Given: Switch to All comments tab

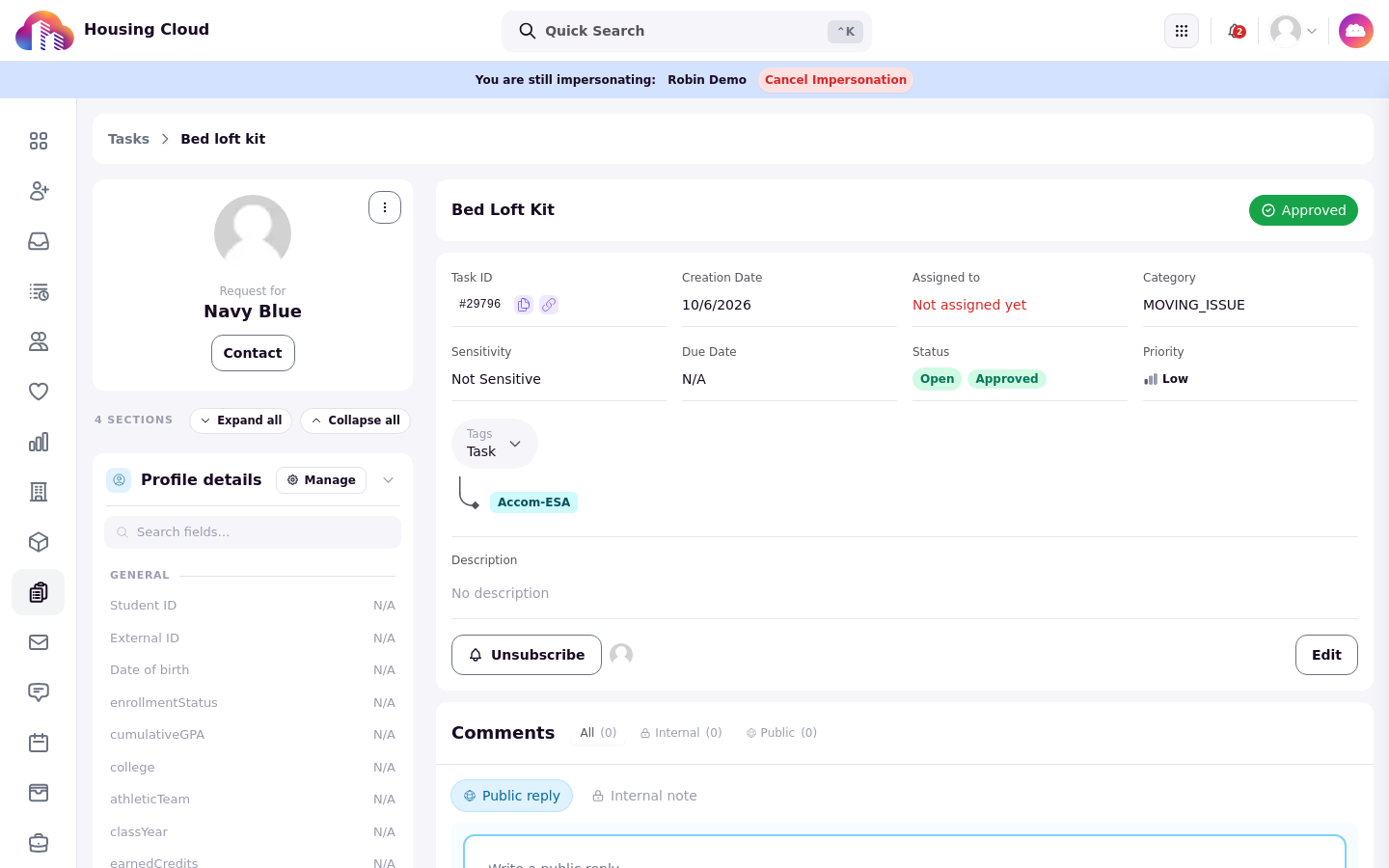Looking at the screenshot, I should 598,733.
